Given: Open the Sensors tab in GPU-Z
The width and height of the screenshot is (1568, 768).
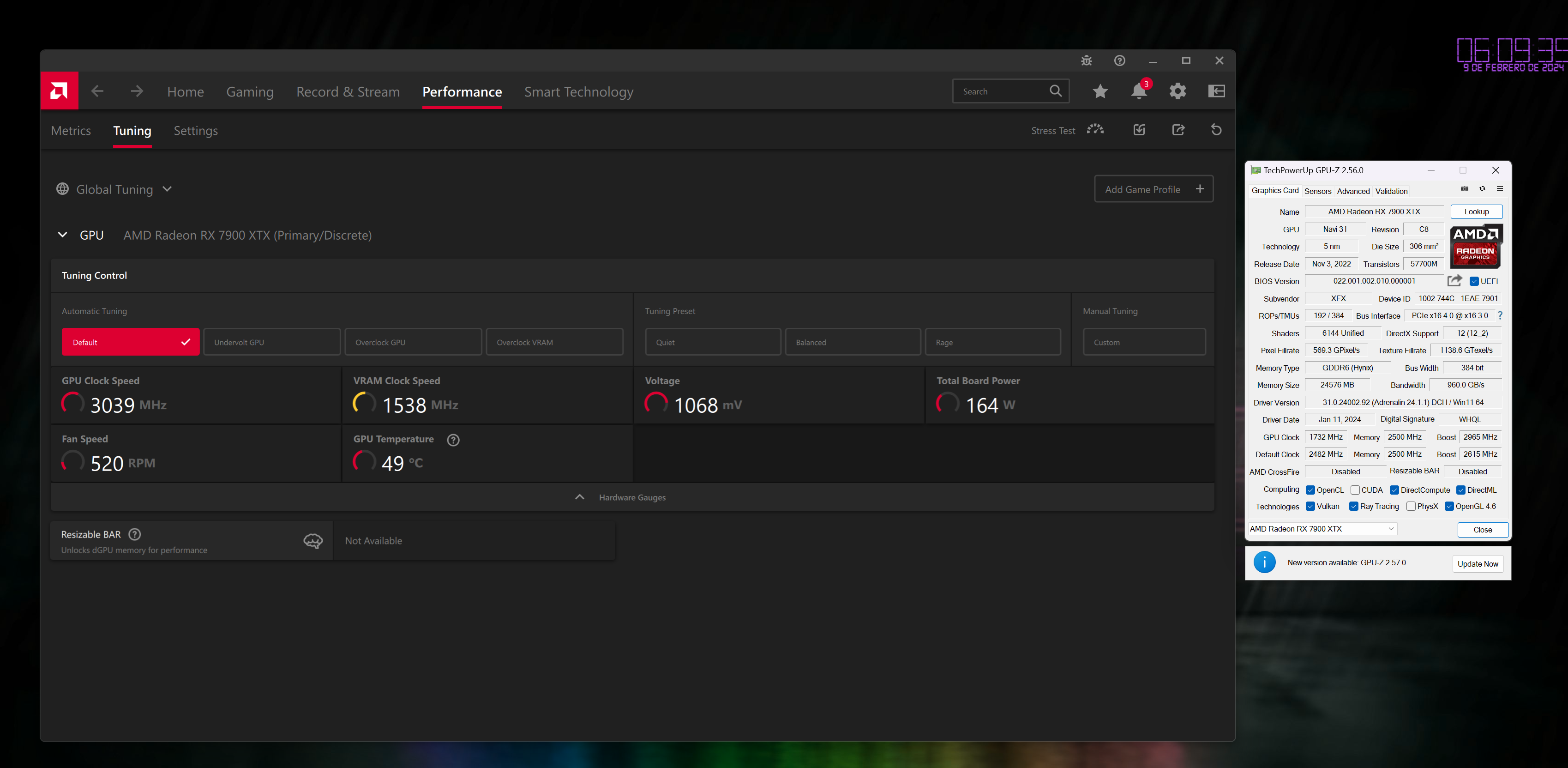Looking at the screenshot, I should point(1317,191).
